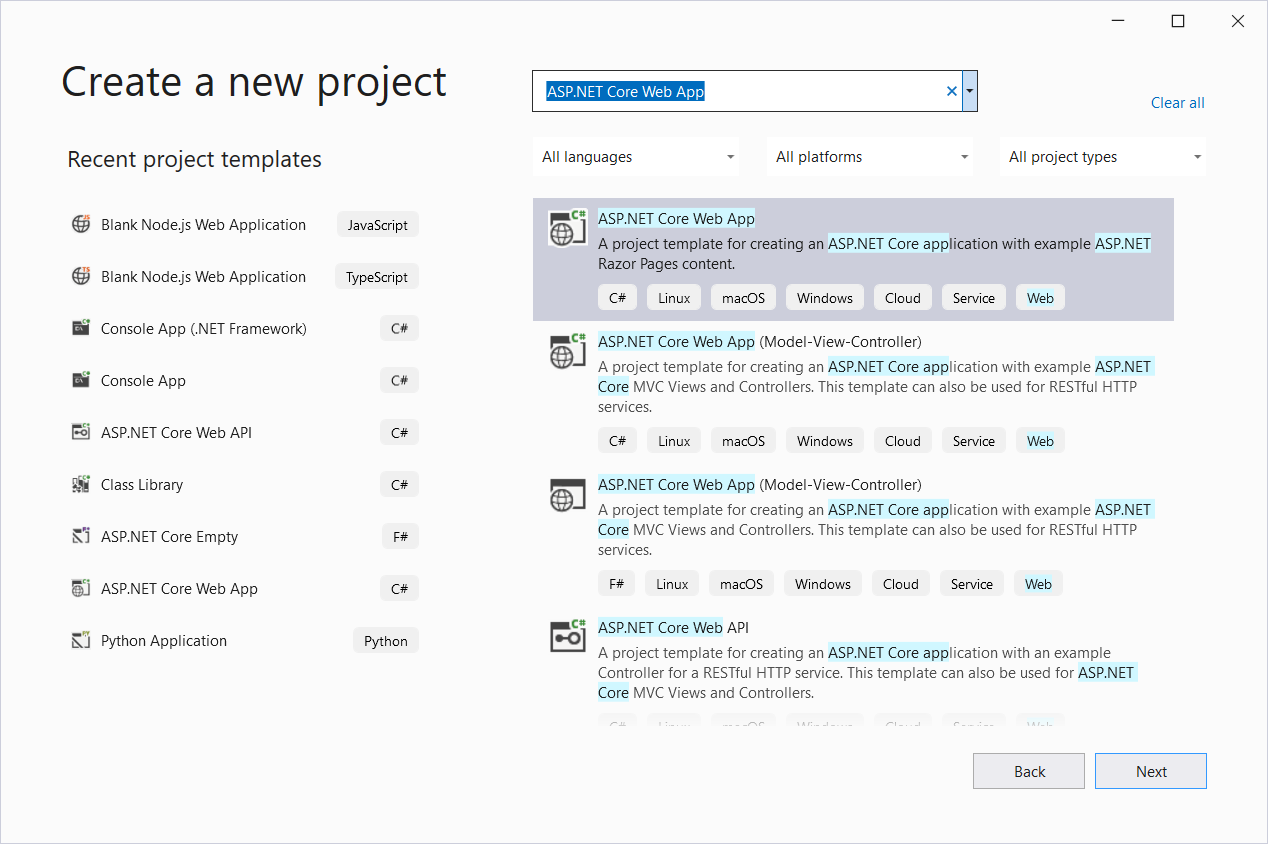The image size is (1268, 844).
Task: Click the Cloud tag in the highlighted template
Action: (x=903, y=298)
